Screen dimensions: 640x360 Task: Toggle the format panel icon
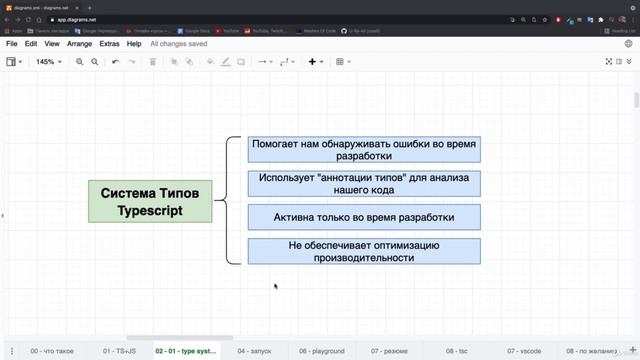[x=619, y=61]
